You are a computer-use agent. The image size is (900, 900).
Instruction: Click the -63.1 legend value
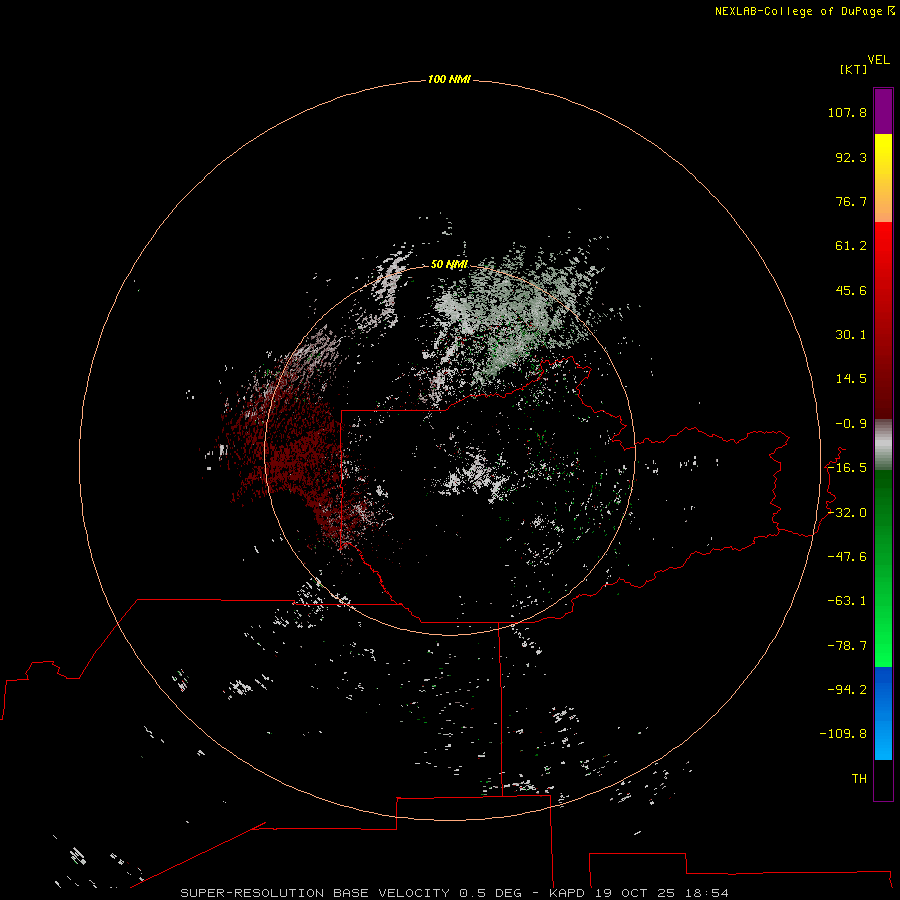[847, 601]
